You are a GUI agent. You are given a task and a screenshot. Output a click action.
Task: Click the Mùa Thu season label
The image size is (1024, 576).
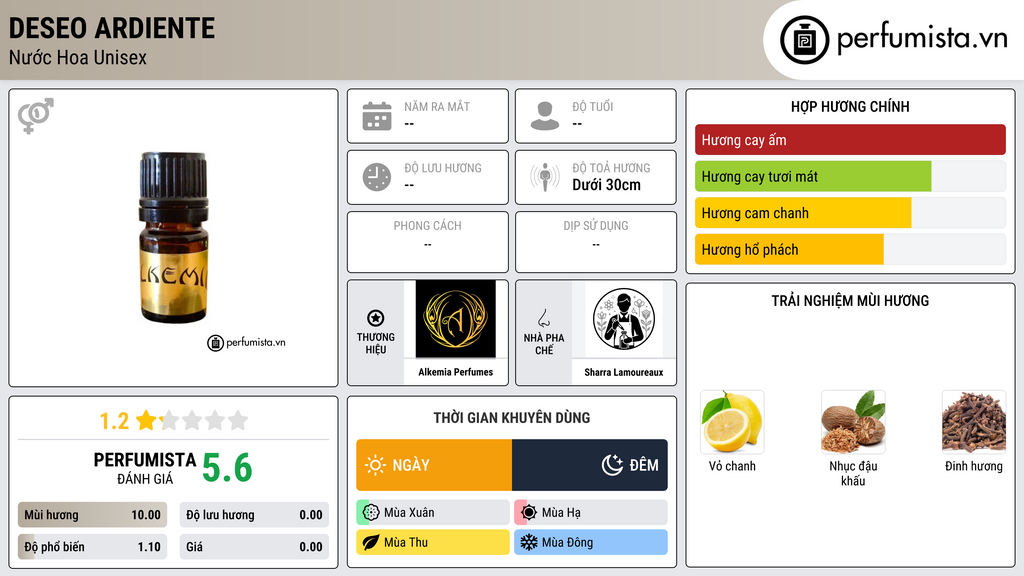(406, 542)
